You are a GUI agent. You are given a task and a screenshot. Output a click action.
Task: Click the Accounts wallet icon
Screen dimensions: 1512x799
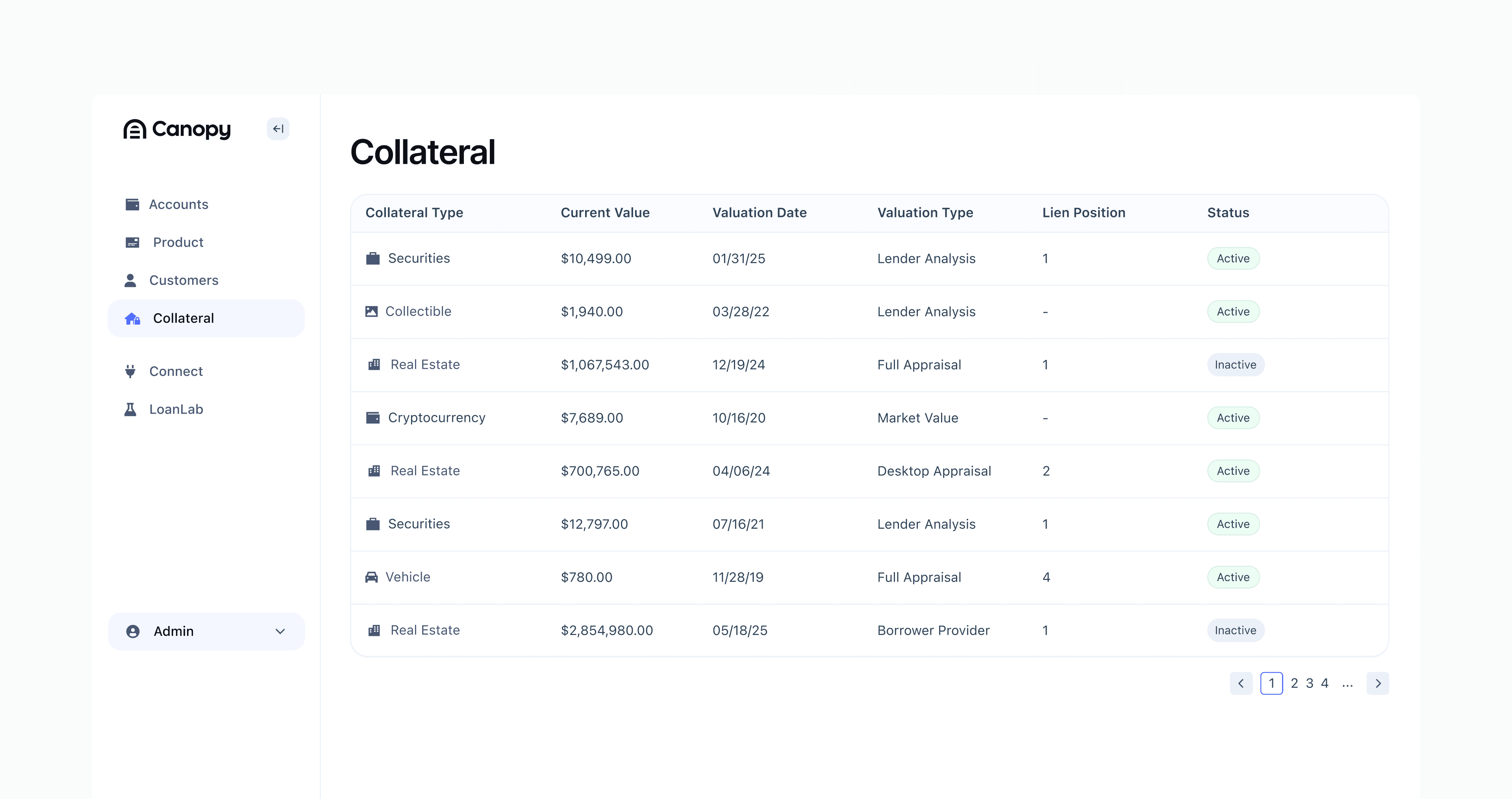coord(132,204)
